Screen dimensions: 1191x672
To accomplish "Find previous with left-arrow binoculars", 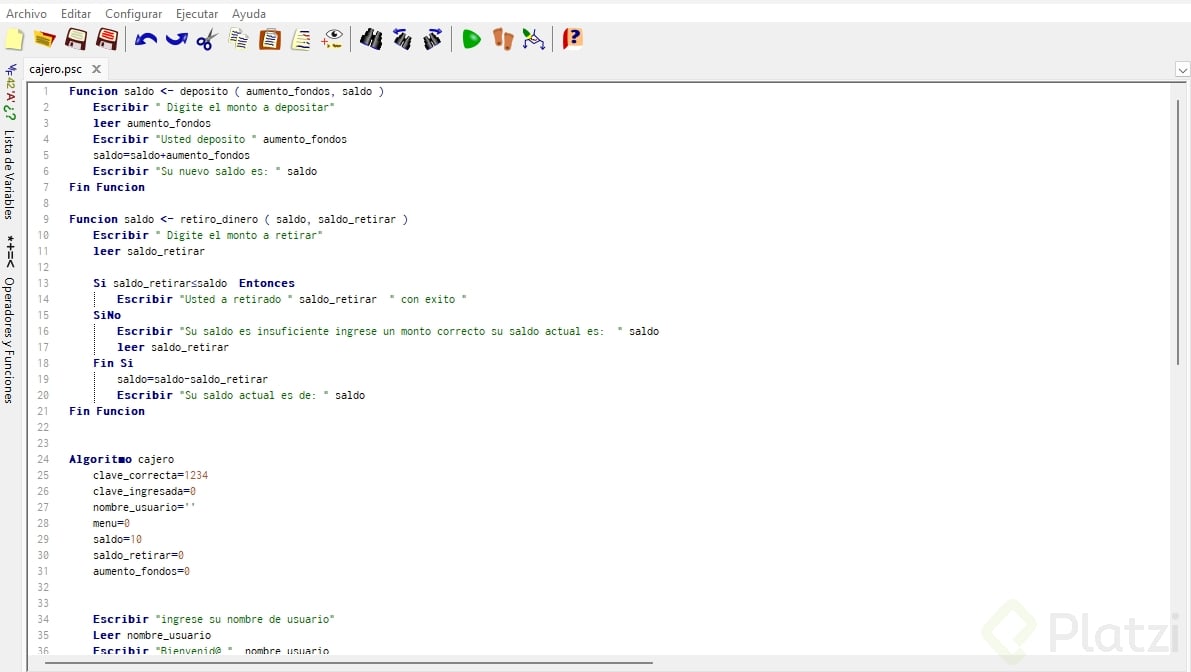I will (x=402, y=39).
